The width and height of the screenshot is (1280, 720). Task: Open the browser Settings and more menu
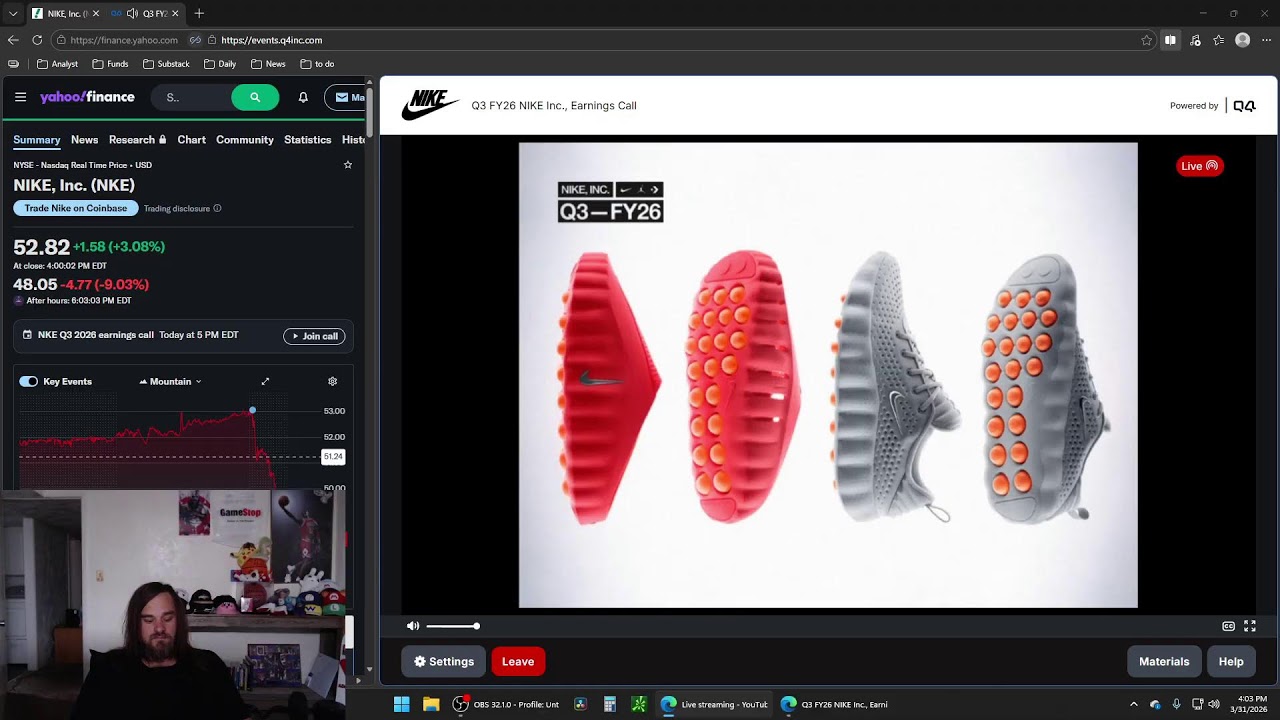click(1267, 40)
